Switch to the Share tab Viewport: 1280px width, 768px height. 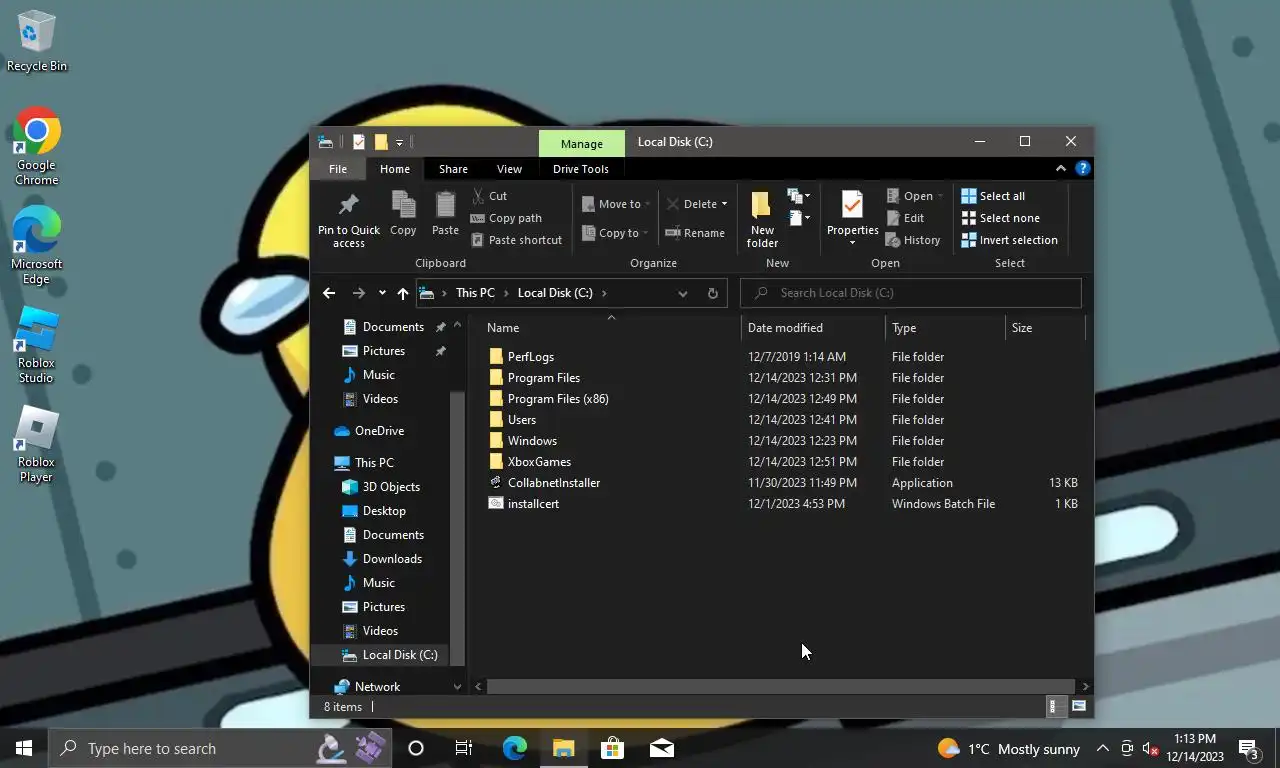pos(453,169)
